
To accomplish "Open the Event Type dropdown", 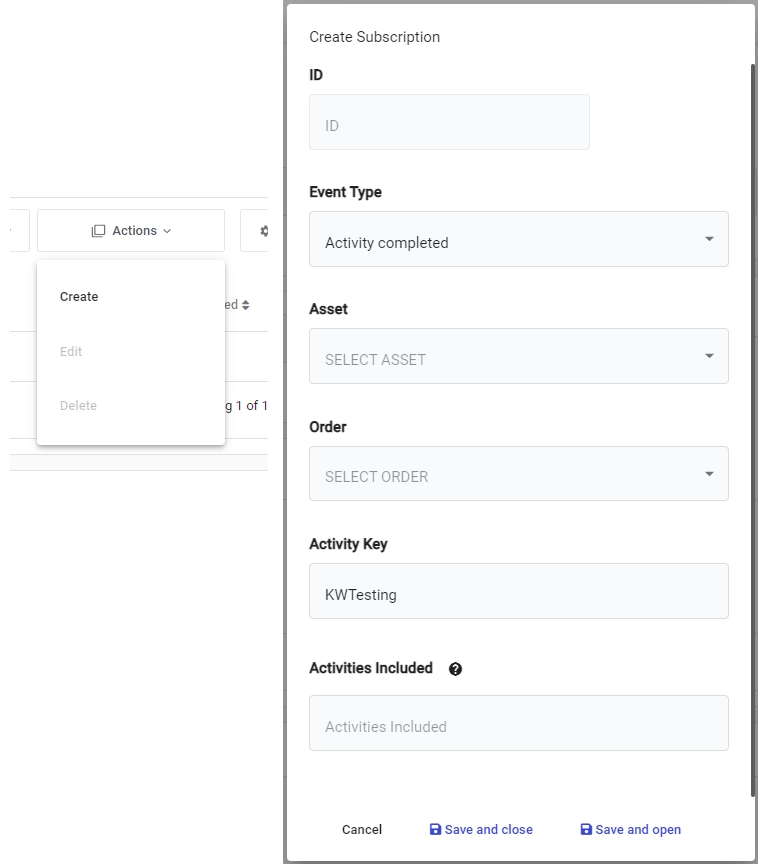I will tap(518, 240).
